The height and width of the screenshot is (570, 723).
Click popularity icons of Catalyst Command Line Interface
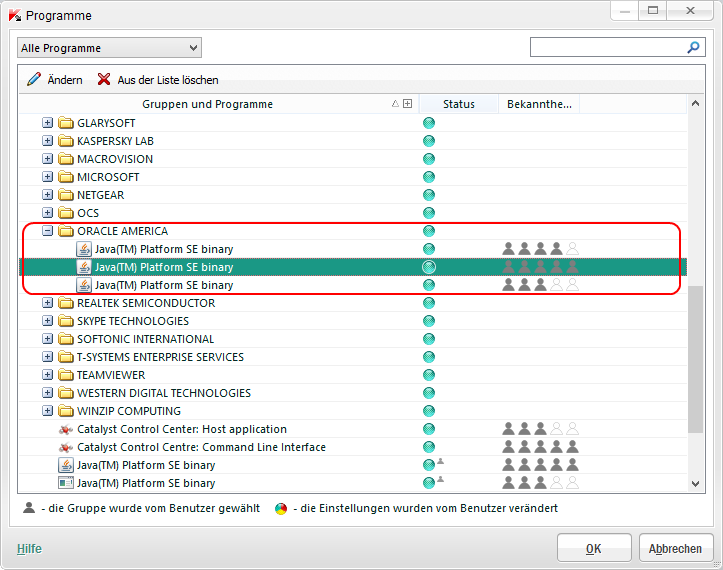click(540, 446)
